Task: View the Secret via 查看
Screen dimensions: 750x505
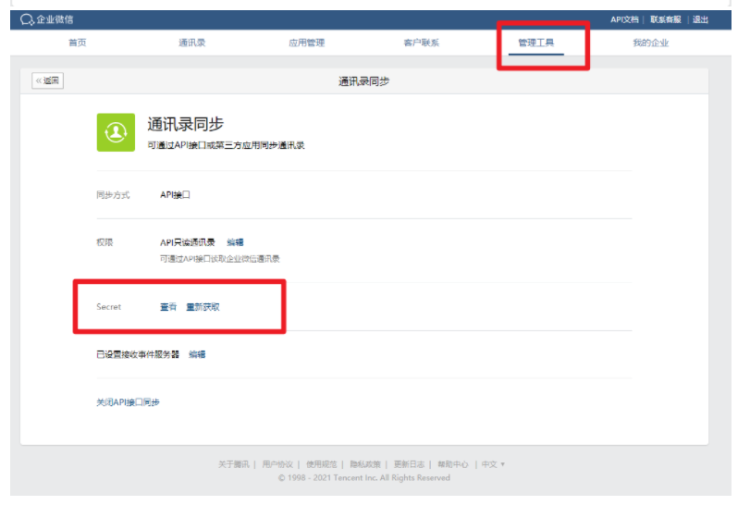Action: pos(168,307)
